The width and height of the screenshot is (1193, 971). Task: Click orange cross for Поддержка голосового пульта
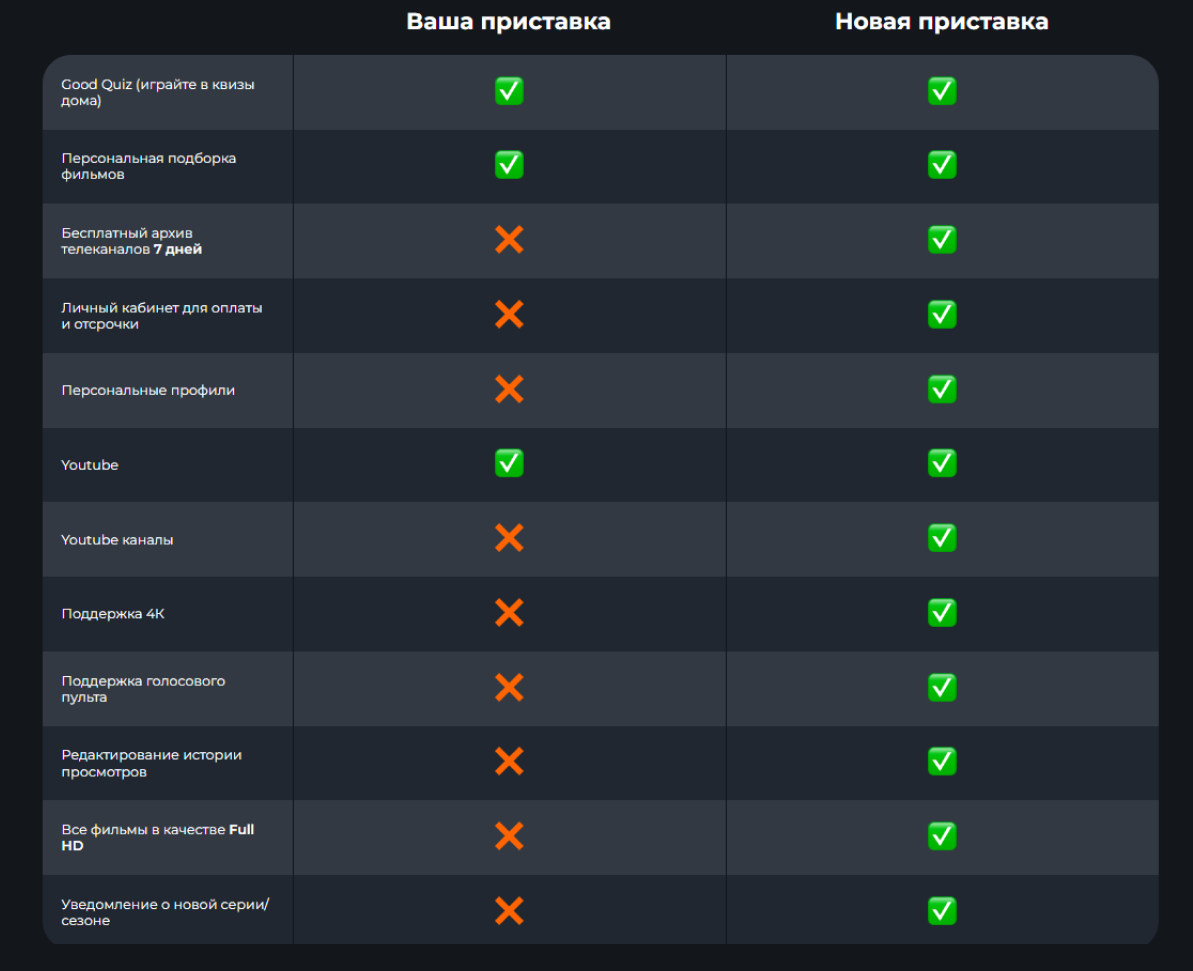(509, 687)
